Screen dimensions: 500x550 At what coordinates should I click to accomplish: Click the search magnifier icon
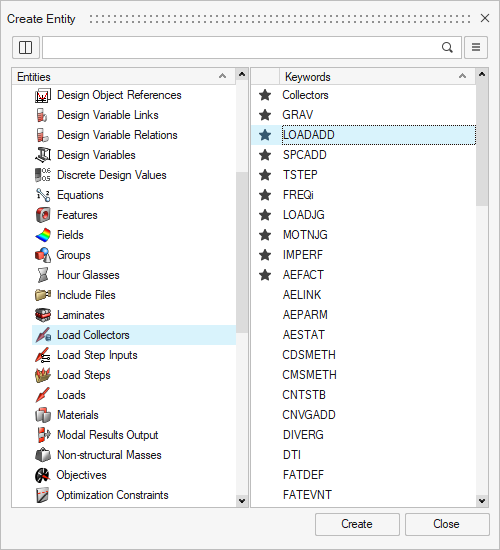pyautogui.click(x=447, y=47)
